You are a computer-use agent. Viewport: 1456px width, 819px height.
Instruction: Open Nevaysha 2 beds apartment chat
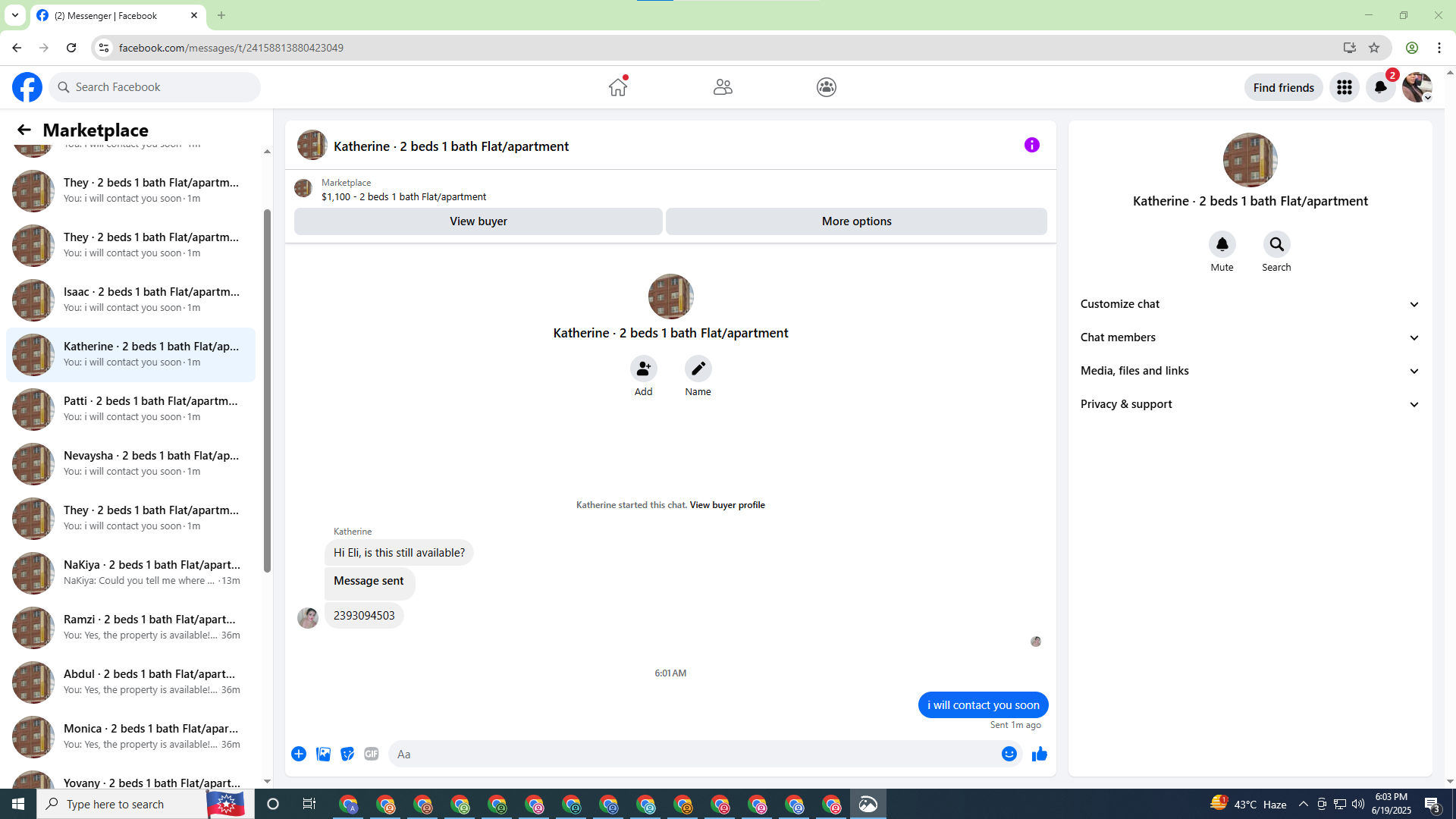coord(130,463)
